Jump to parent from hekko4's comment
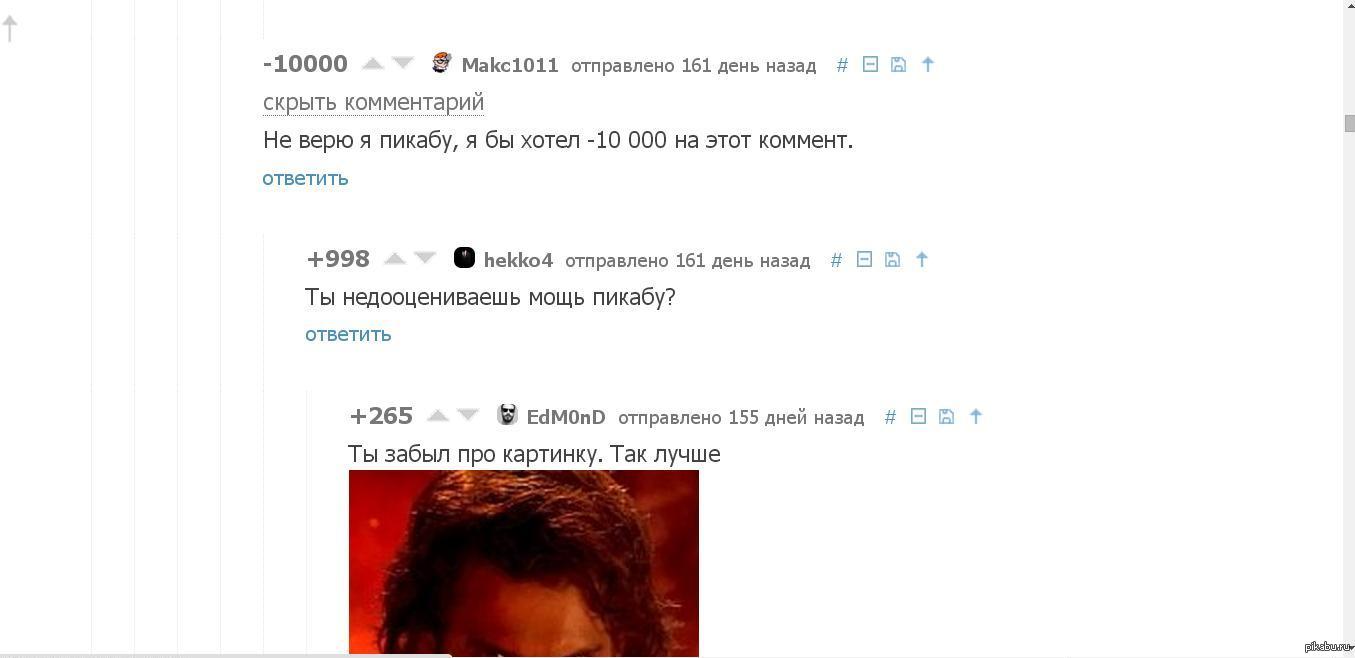Image resolution: width=1355 pixels, height=658 pixels. point(922,259)
